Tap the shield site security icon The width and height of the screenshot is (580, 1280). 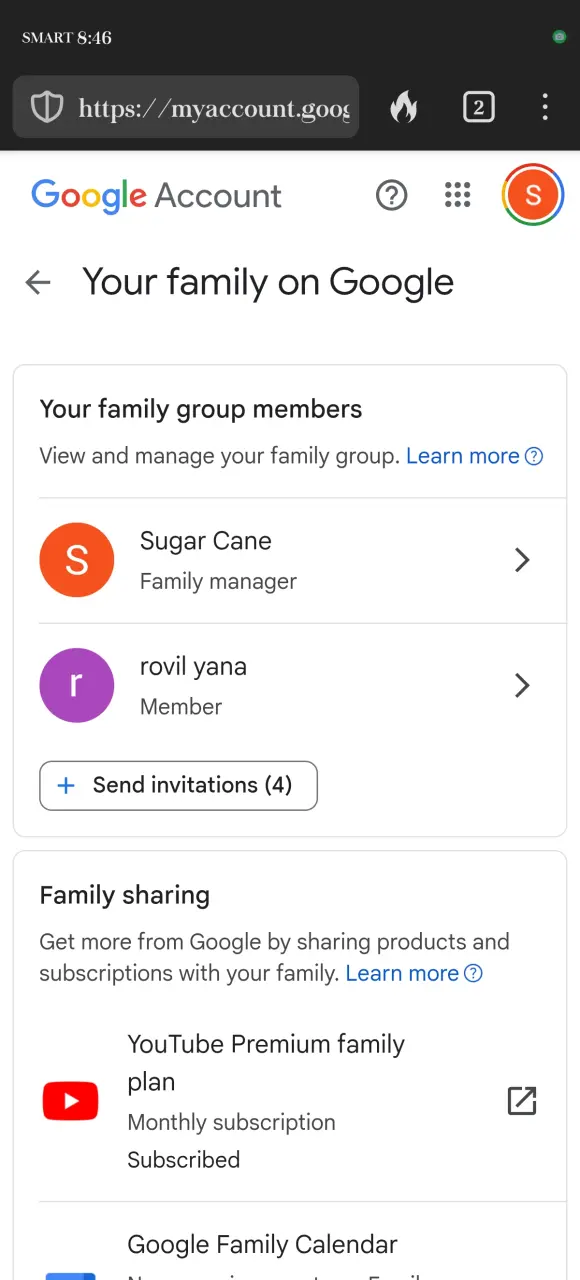coord(47,107)
